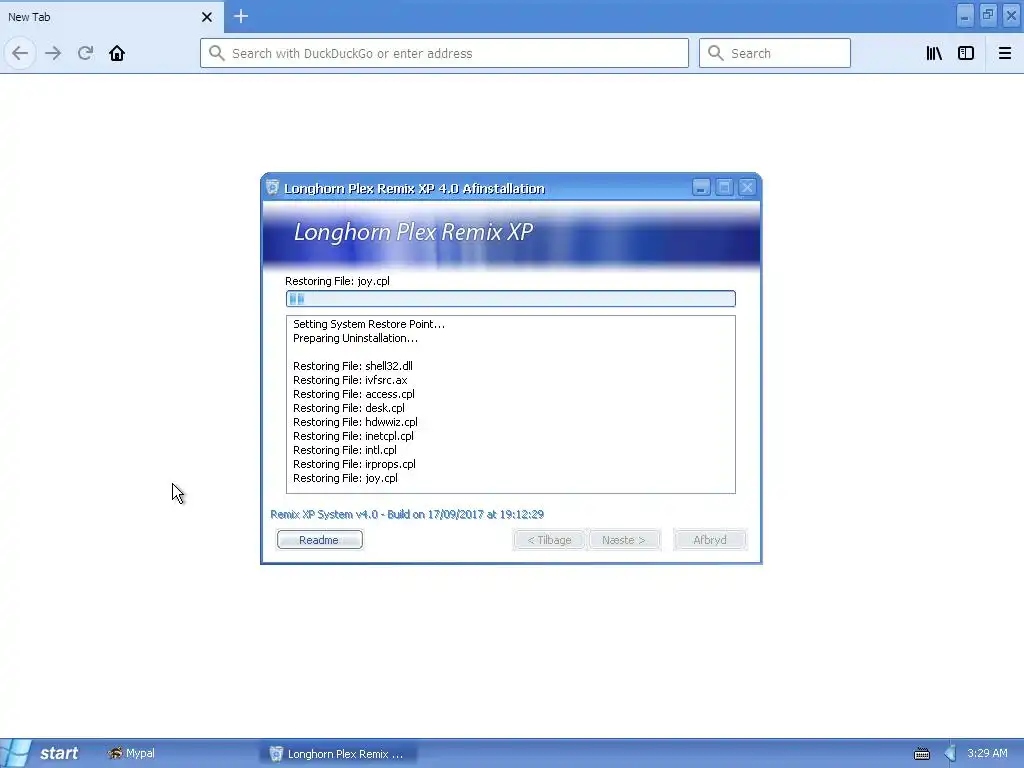Reload the page with the refresh icon

click(x=85, y=53)
